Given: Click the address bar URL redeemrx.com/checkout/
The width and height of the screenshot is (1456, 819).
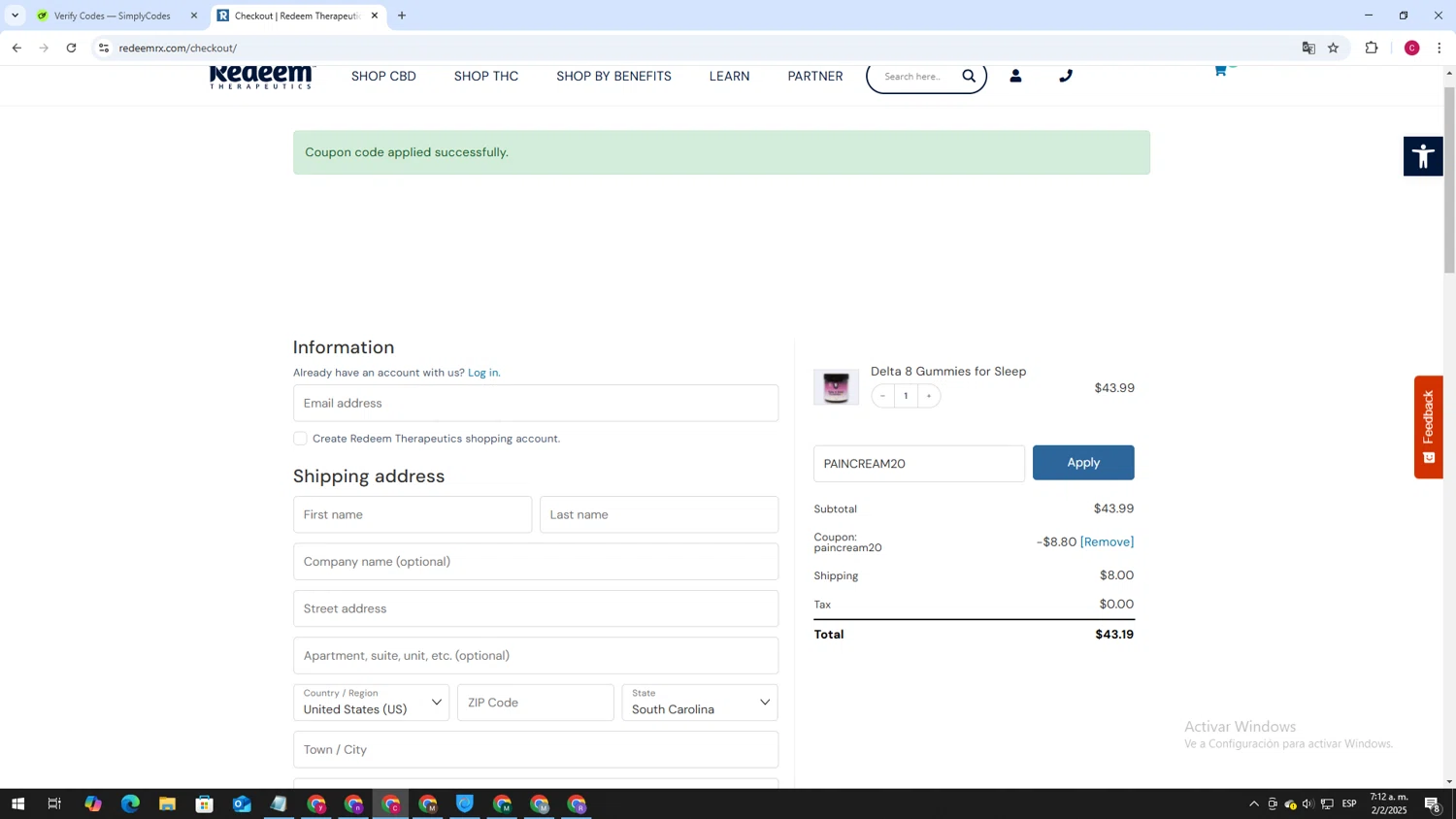Looking at the screenshot, I should point(178,48).
